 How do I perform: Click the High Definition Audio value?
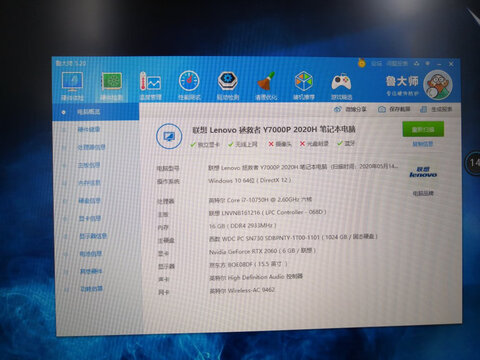pyautogui.click(x=256, y=277)
